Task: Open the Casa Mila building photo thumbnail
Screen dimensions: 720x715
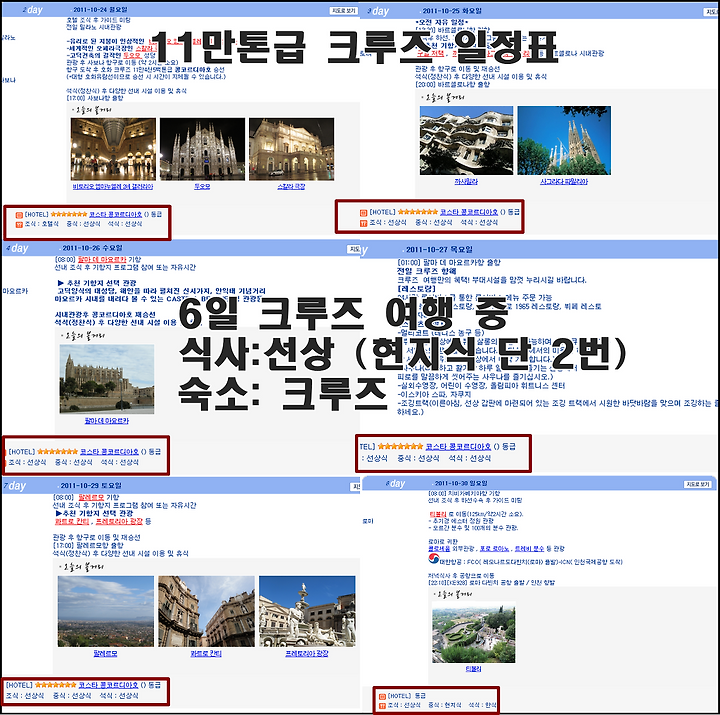Action: click(466, 141)
